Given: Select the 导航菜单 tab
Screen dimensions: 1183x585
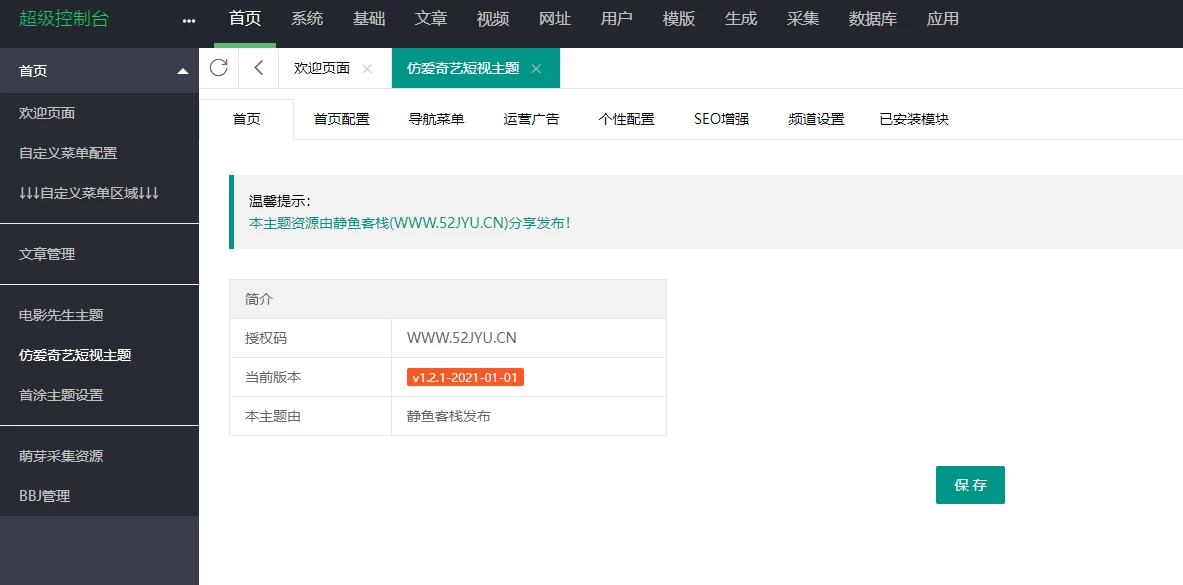Looking at the screenshot, I should tap(436, 119).
